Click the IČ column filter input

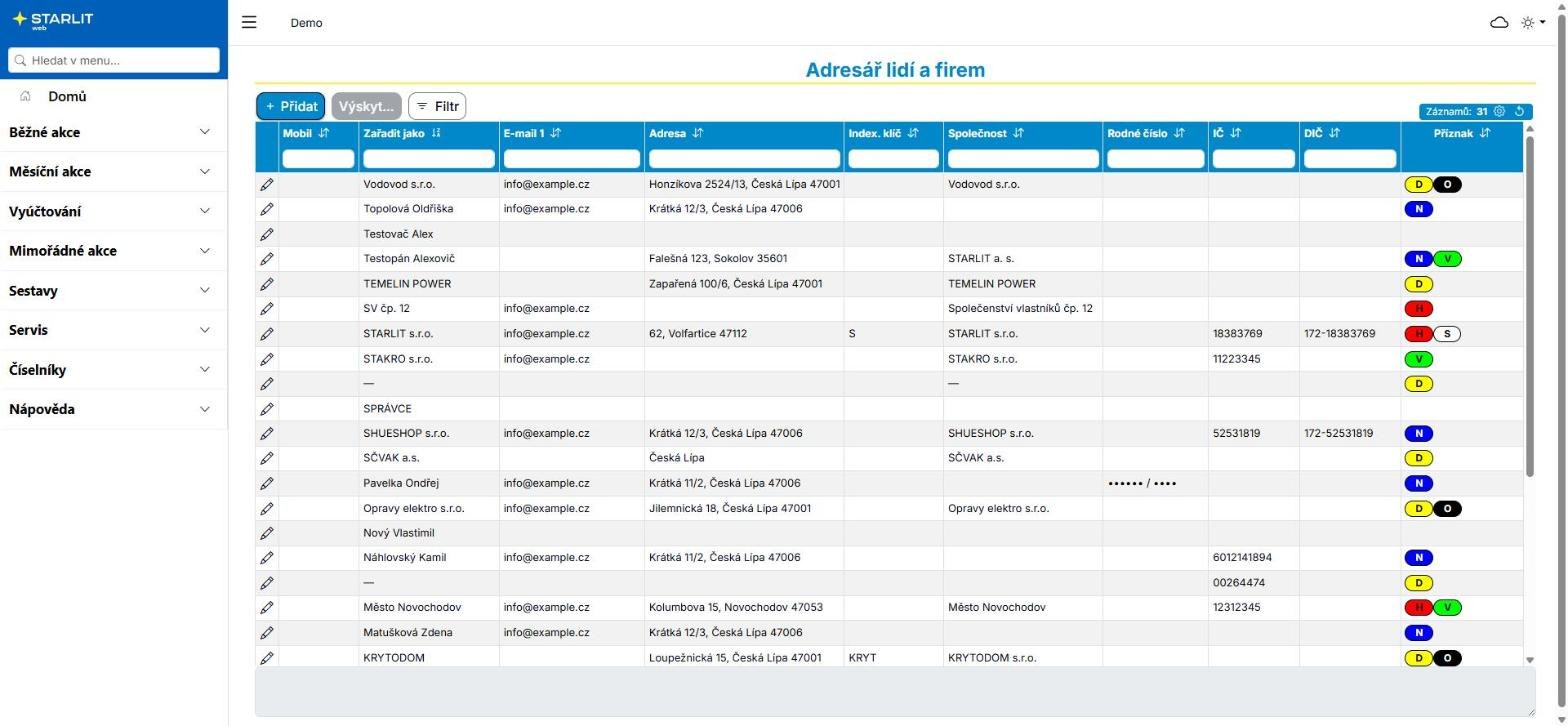tap(1254, 158)
